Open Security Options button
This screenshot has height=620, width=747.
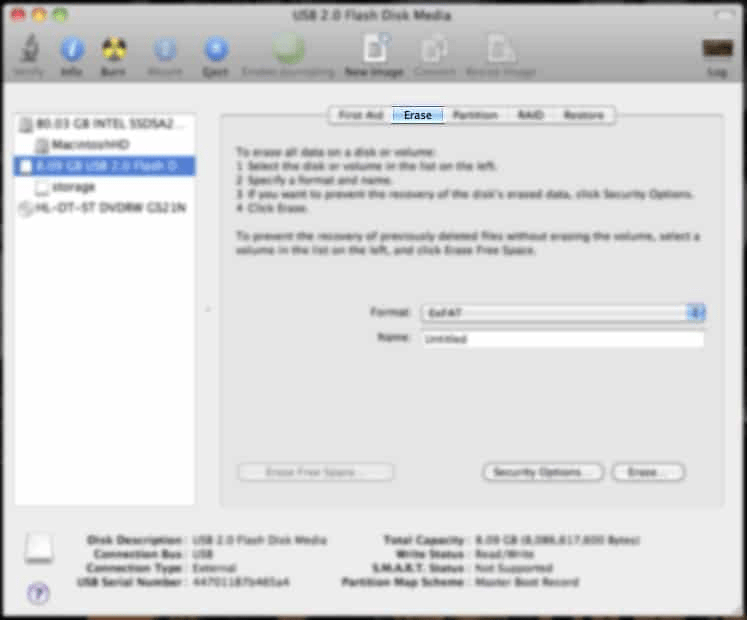(x=543, y=472)
